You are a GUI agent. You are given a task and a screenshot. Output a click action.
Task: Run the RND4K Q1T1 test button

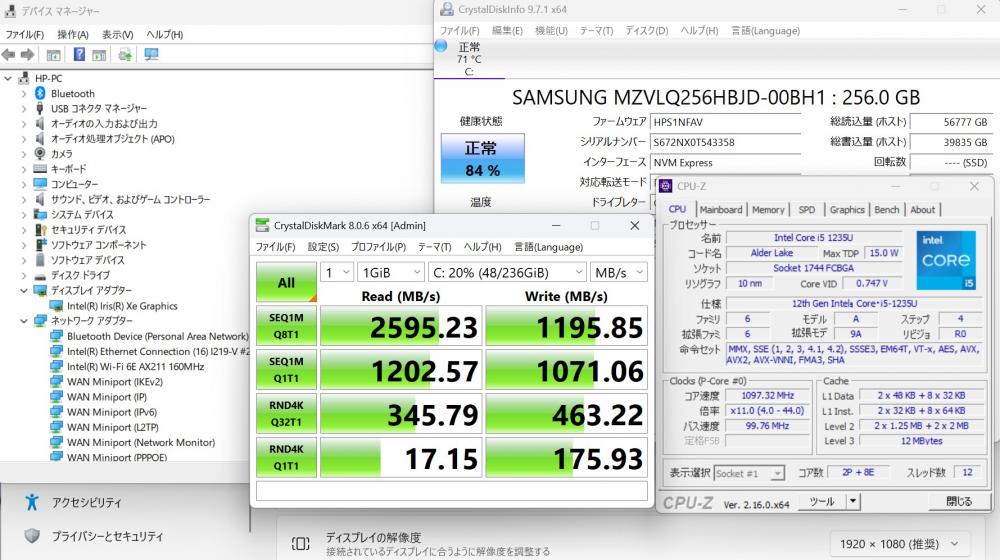tap(286, 457)
